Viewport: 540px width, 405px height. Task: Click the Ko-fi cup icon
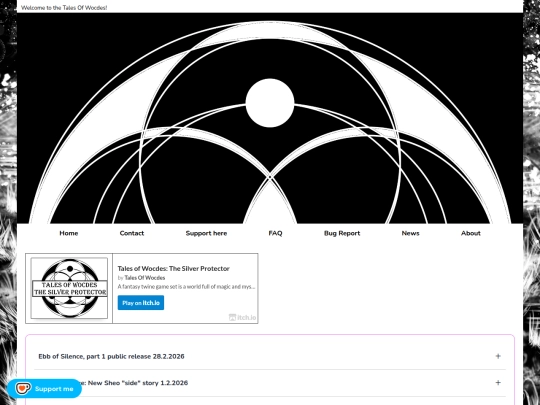click(23, 389)
